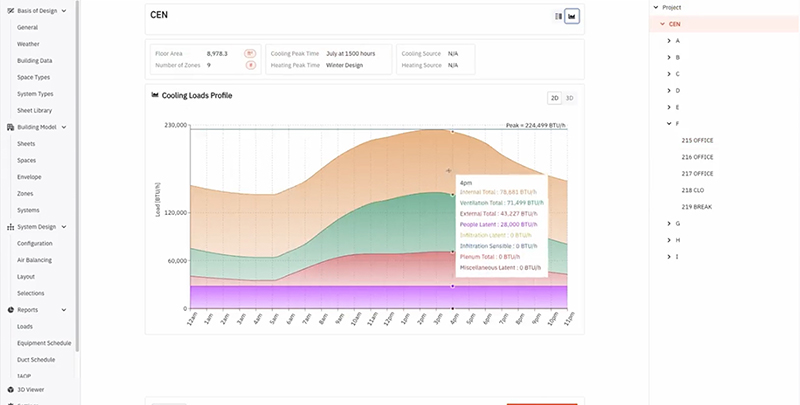Switch to table view icon beside chart icon
Screen dimensions: 800x405
(x=558, y=16)
